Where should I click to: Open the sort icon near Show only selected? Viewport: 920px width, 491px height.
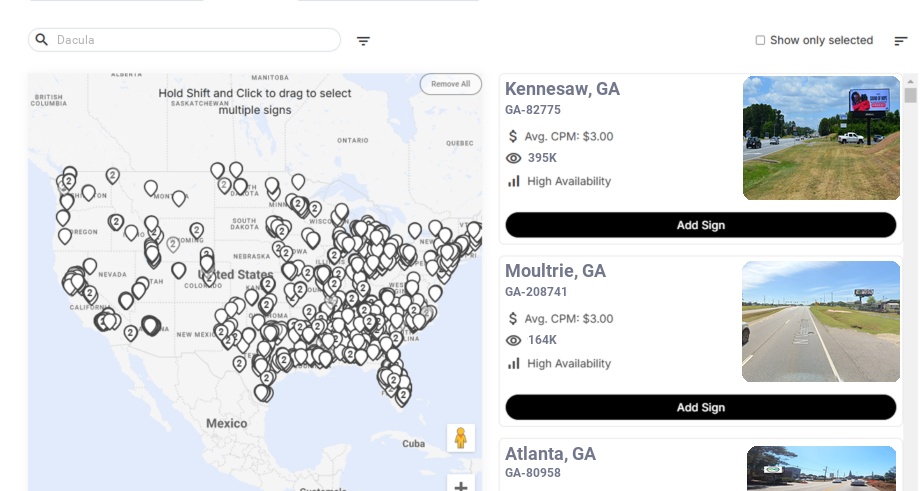(x=901, y=41)
